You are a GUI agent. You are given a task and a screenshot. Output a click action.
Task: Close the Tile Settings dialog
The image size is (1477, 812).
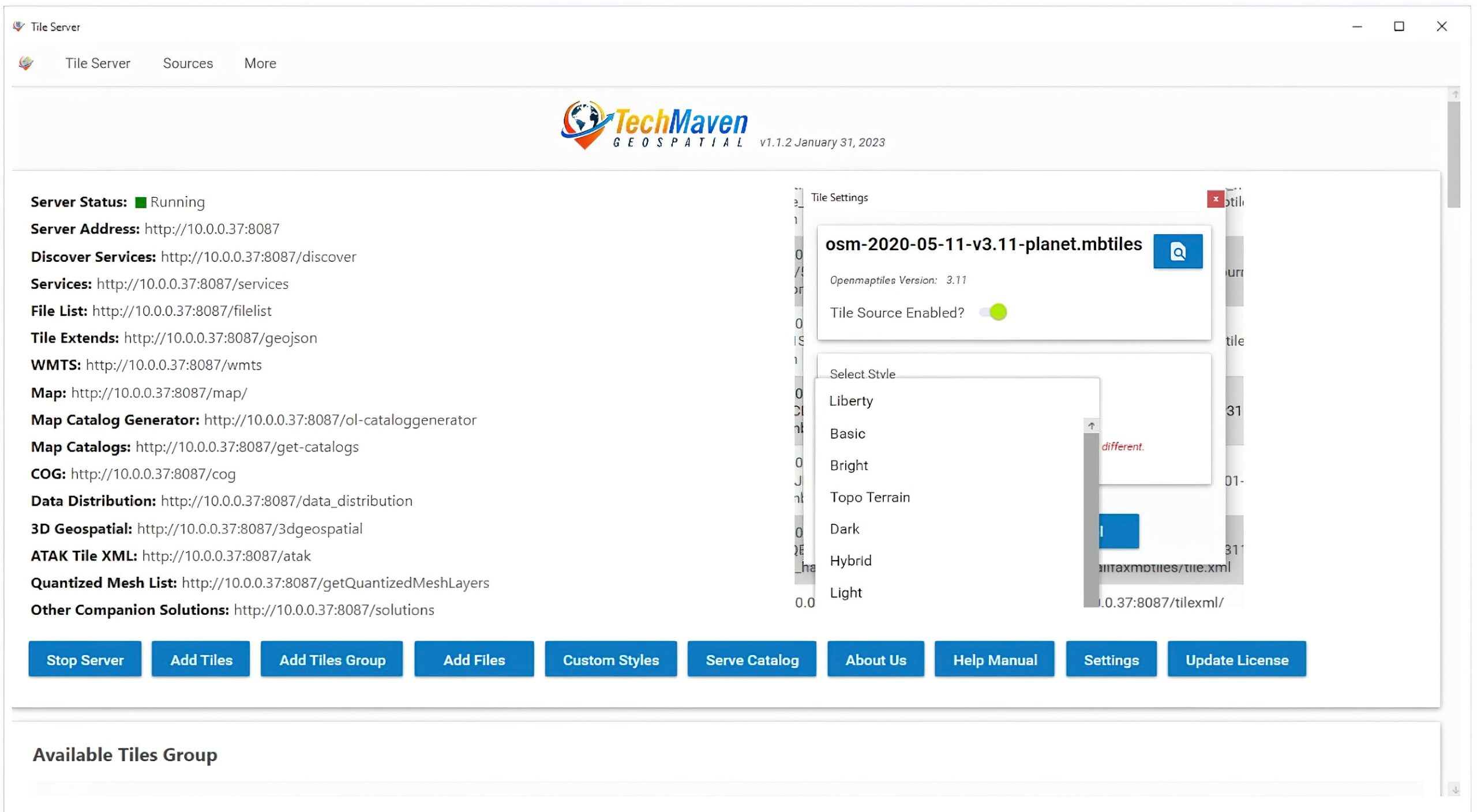1215,199
